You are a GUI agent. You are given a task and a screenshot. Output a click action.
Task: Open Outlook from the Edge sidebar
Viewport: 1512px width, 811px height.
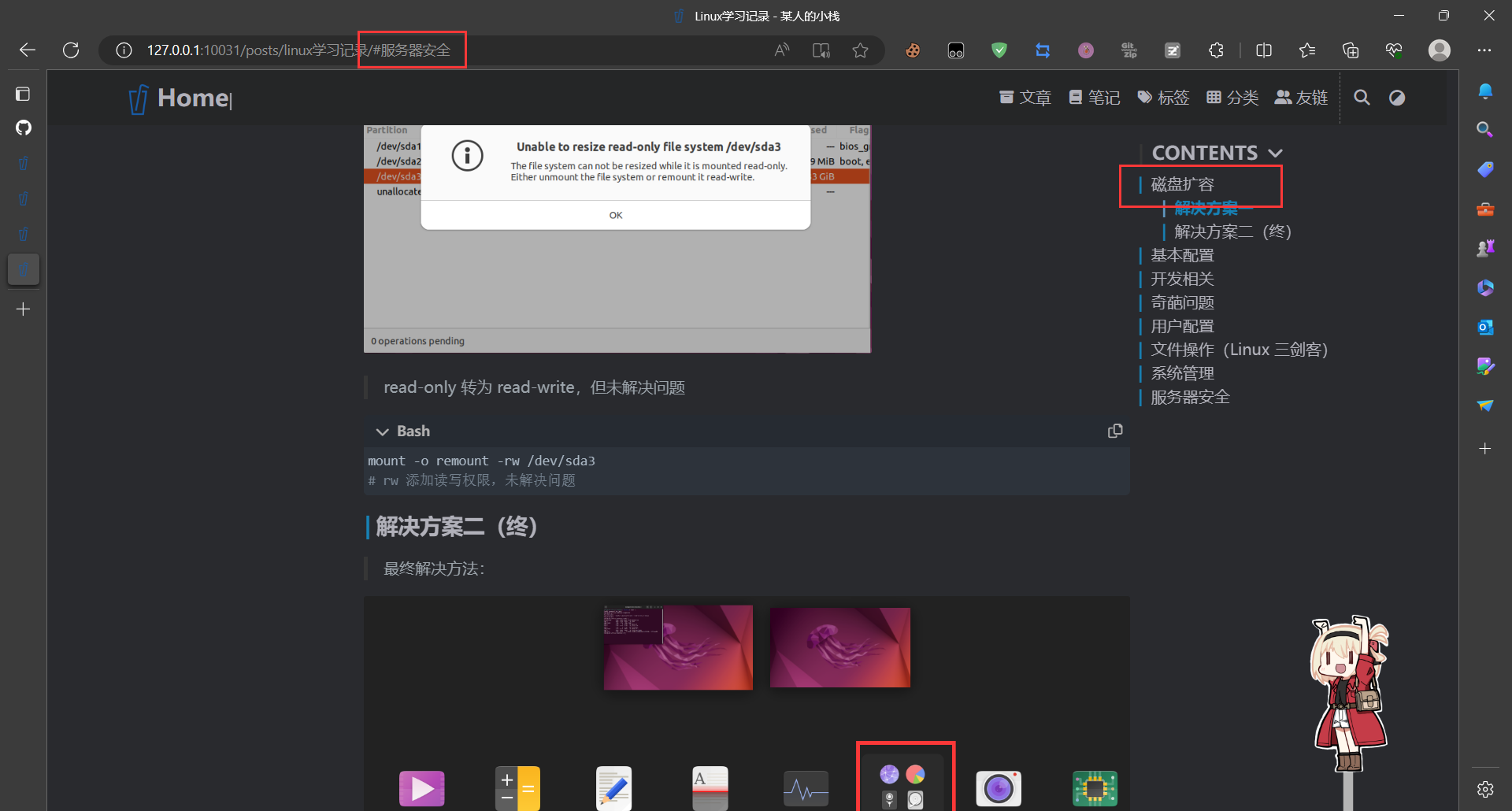coord(1485,327)
